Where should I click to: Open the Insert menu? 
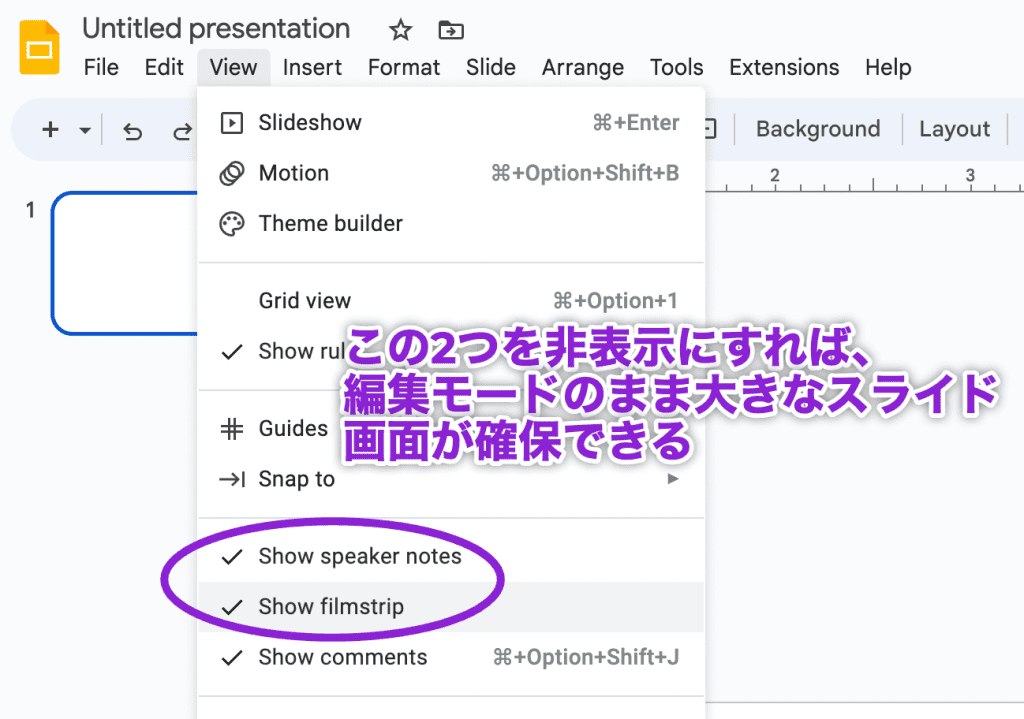pos(312,67)
